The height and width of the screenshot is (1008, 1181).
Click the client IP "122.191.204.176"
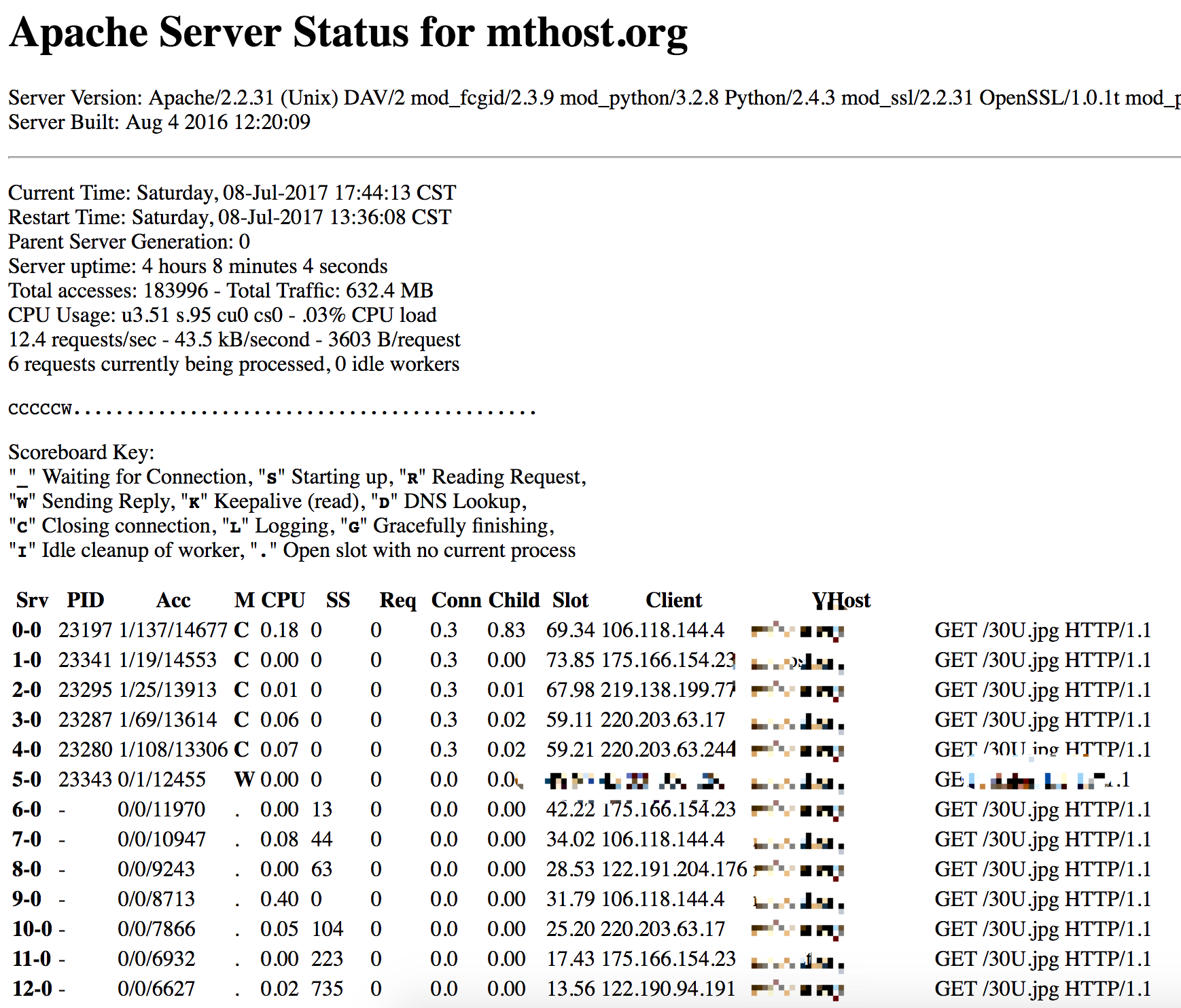pyautogui.click(x=674, y=869)
